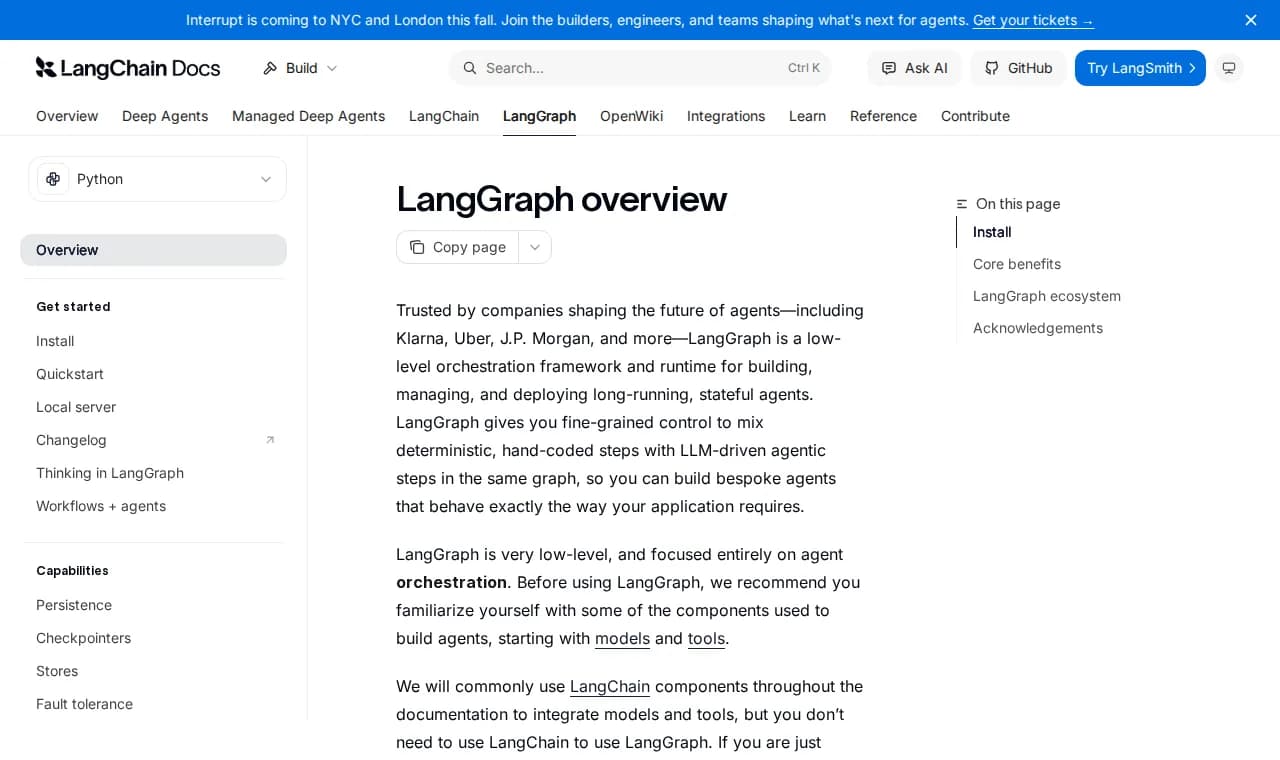Jump to Install section in outline
The image size is (1280, 760).
[x=992, y=232]
